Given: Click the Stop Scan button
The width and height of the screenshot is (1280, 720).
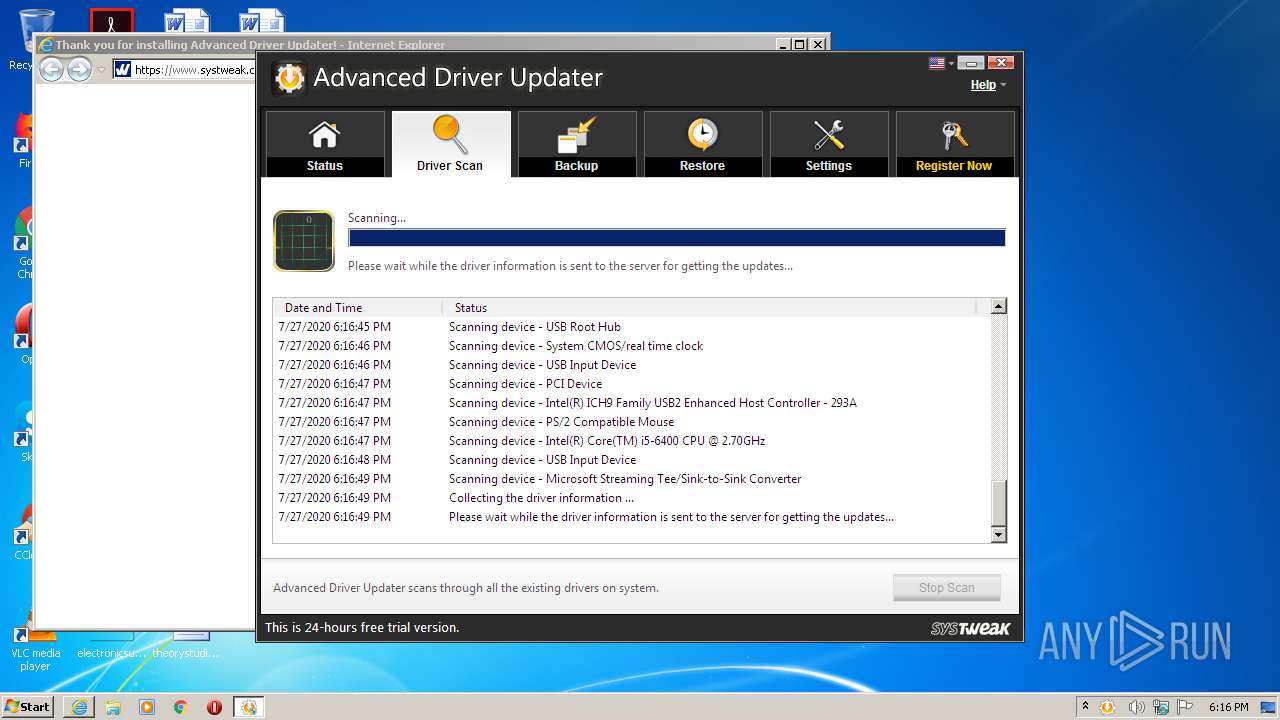Looking at the screenshot, I should (x=946, y=587).
